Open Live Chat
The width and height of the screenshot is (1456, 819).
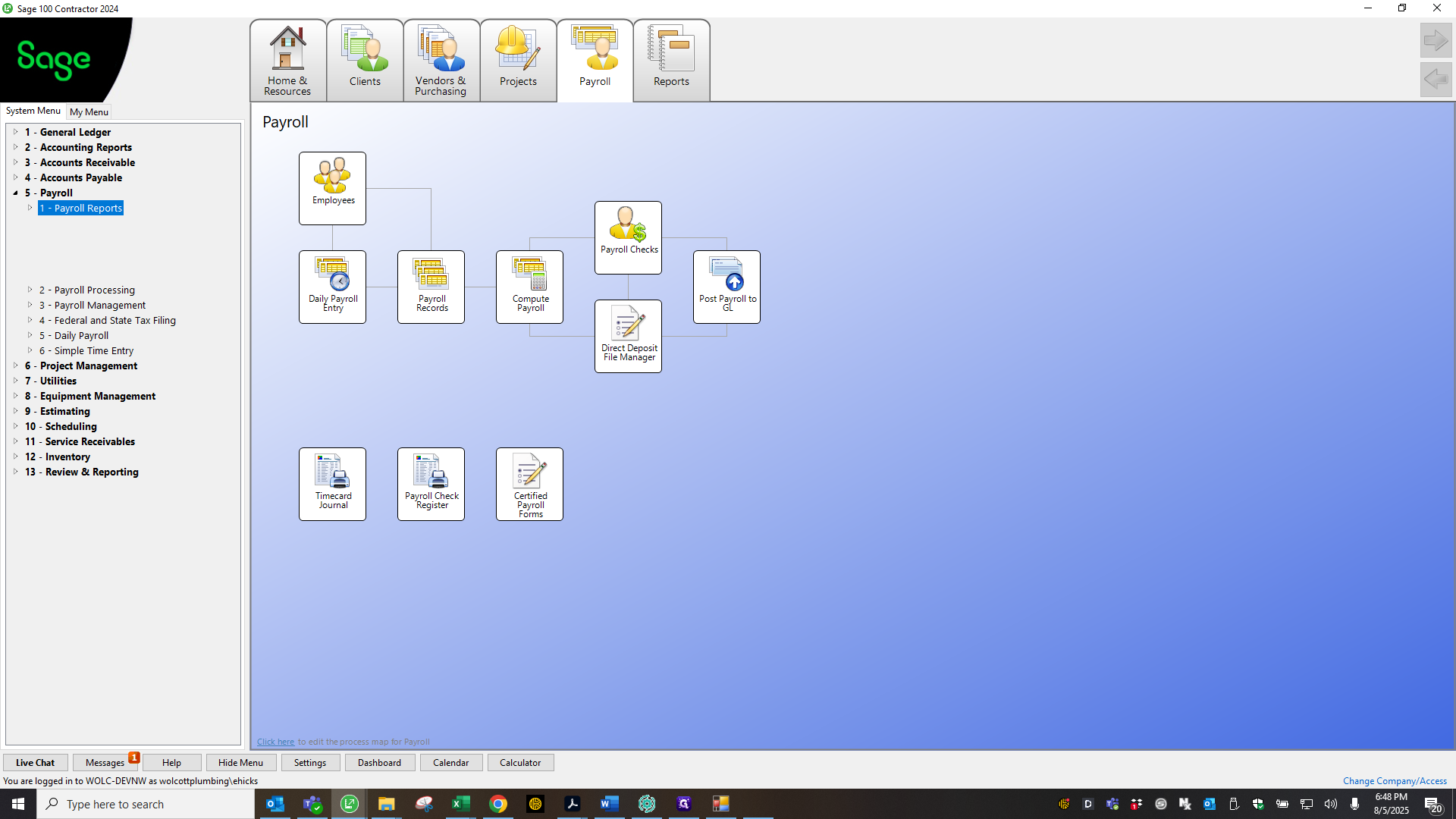coord(35,763)
